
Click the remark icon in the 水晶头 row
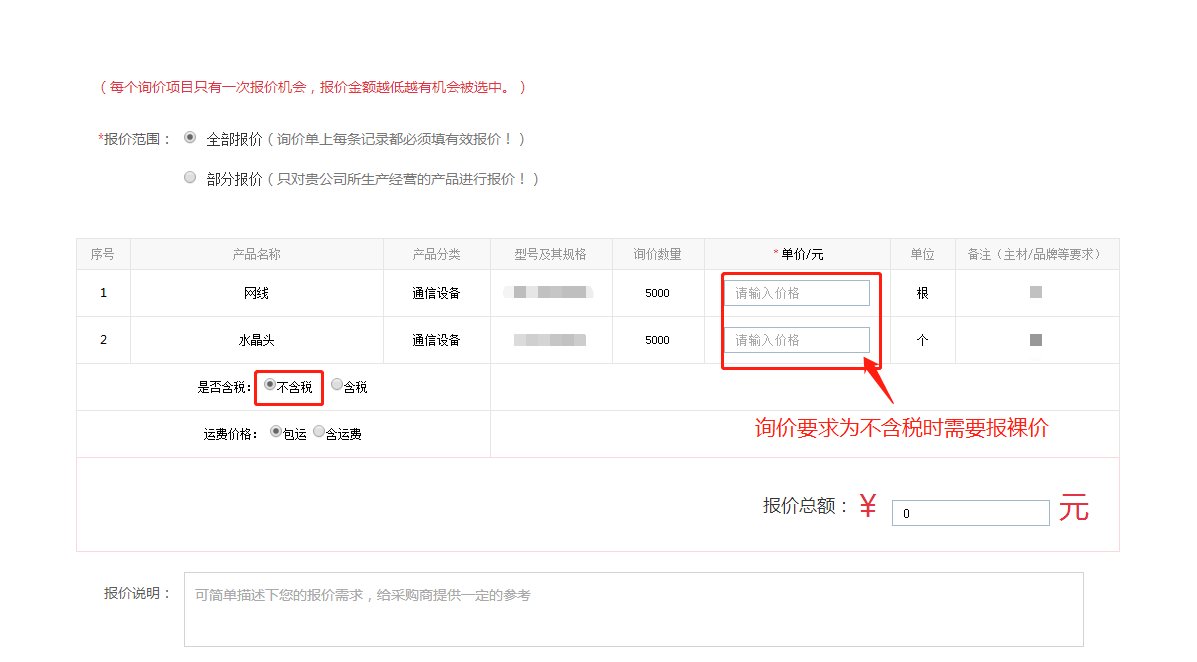point(1036,340)
